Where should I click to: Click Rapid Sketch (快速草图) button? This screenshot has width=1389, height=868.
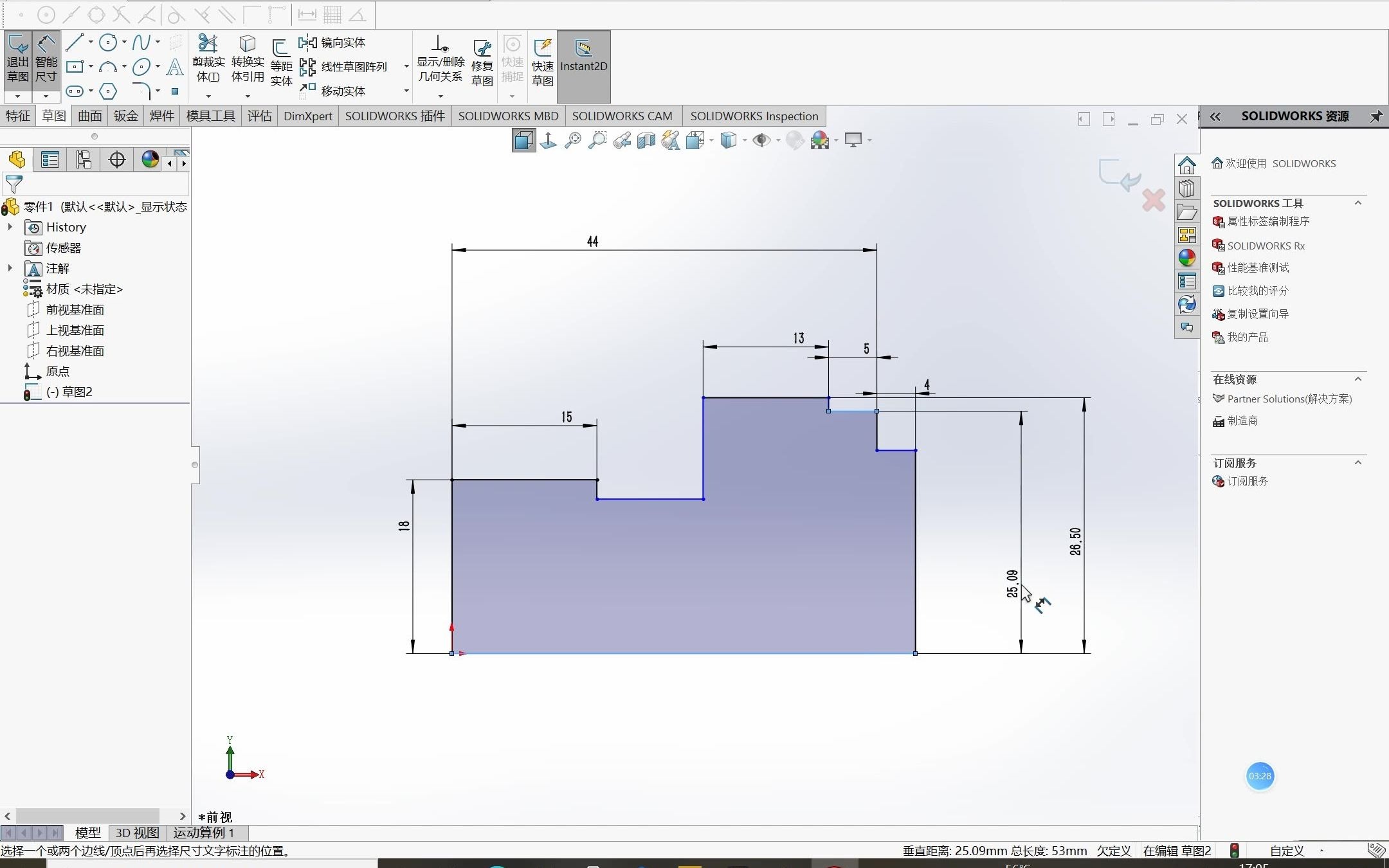click(x=543, y=63)
